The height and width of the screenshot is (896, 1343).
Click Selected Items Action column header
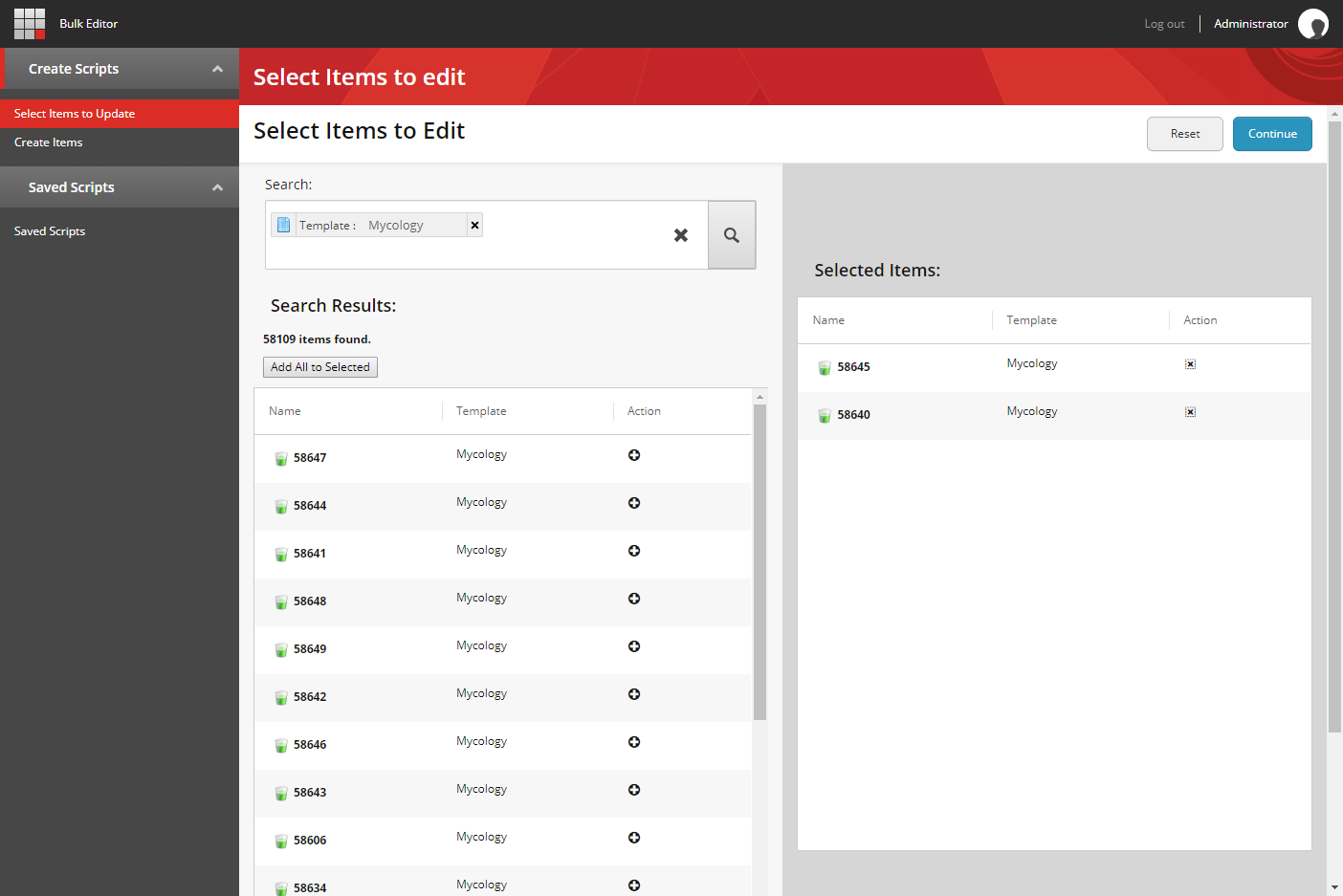1200,320
